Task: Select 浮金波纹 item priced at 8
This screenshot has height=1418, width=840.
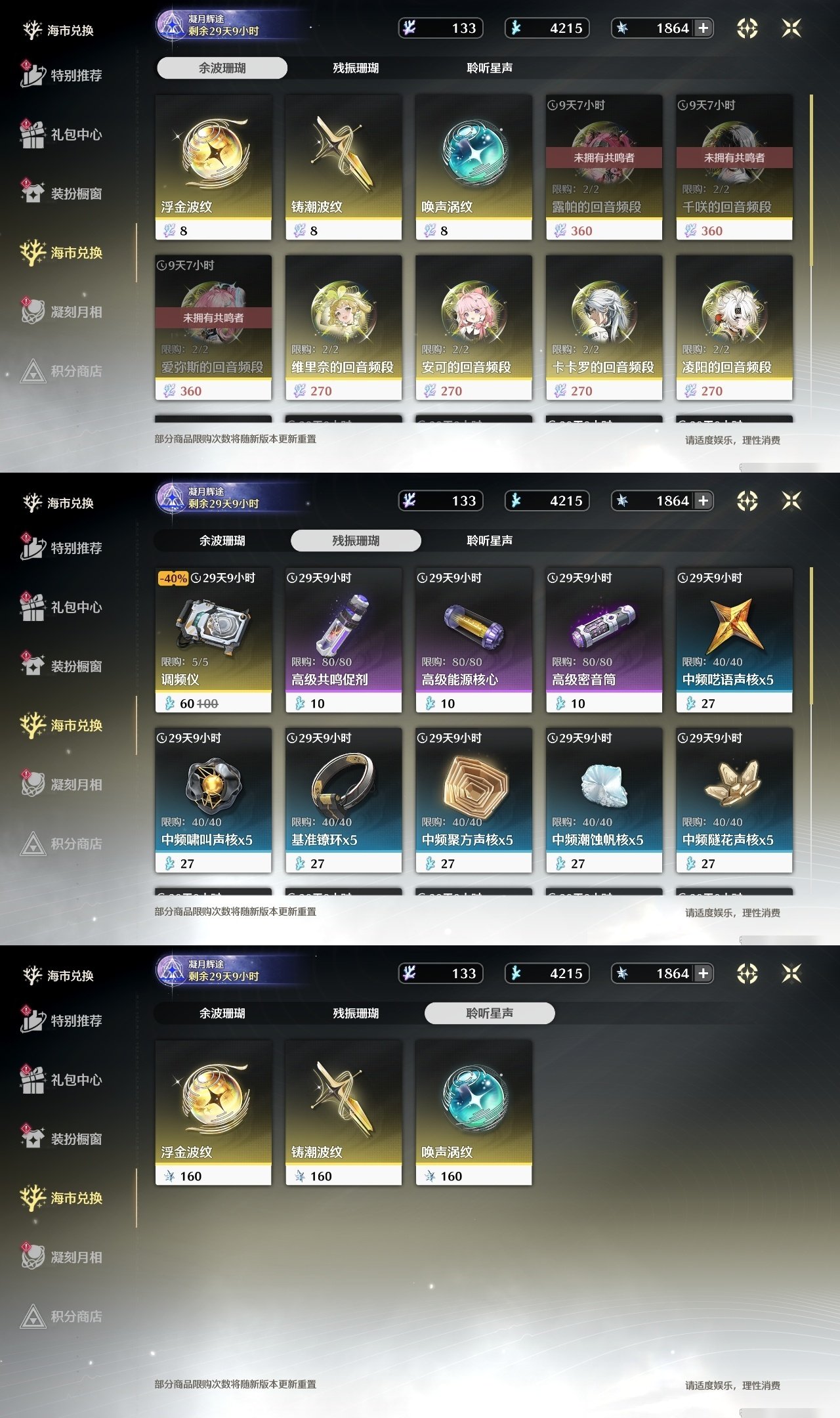Action: (x=213, y=167)
